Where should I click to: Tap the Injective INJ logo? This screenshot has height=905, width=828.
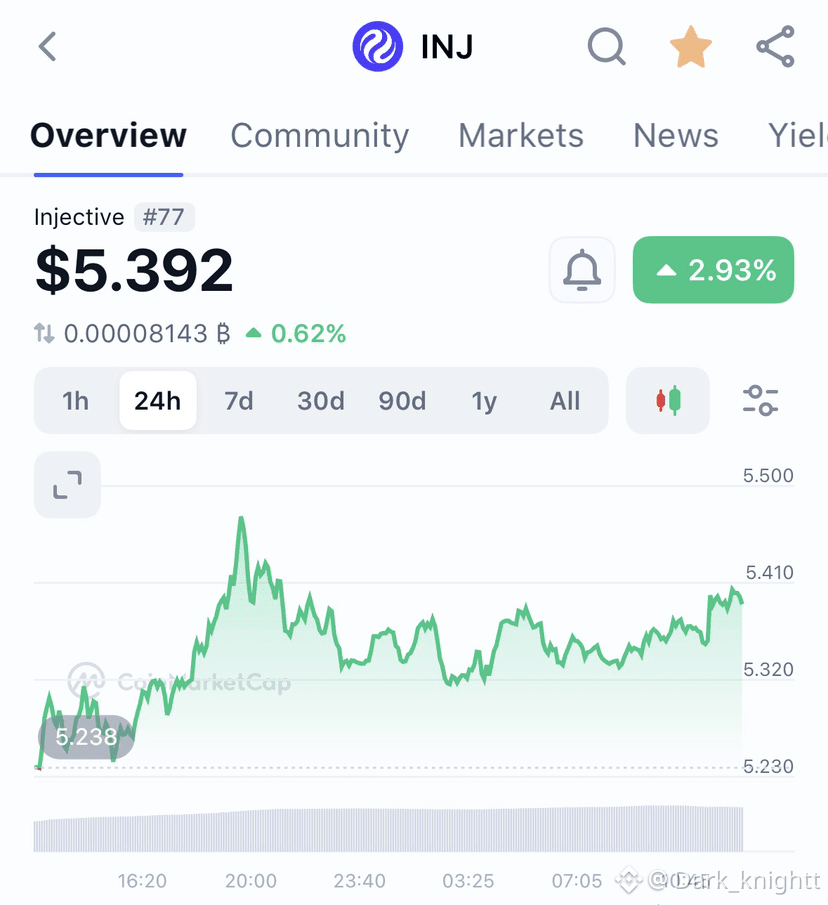pos(377,46)
